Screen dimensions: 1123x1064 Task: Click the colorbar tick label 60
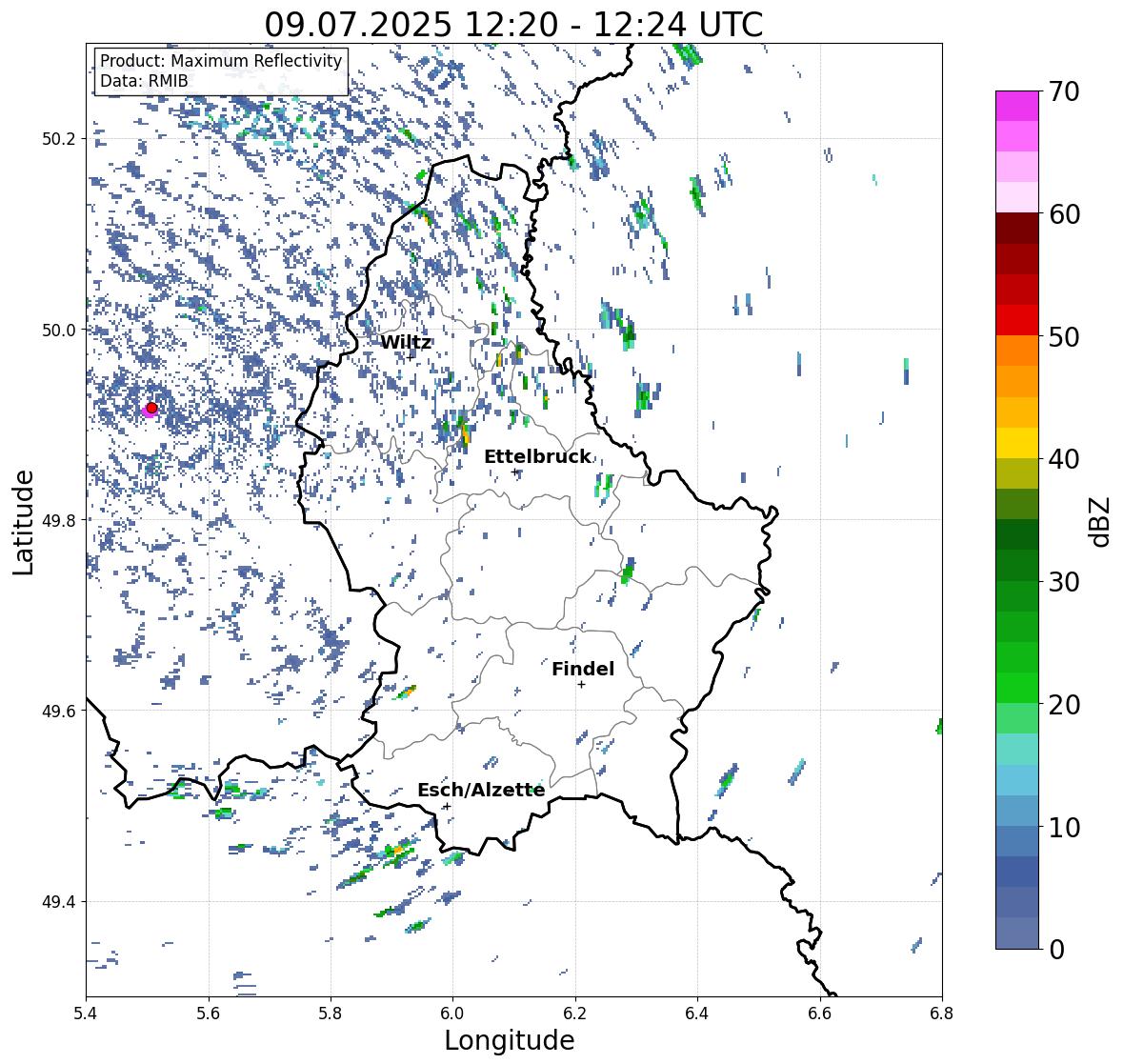coord(1064,214)
